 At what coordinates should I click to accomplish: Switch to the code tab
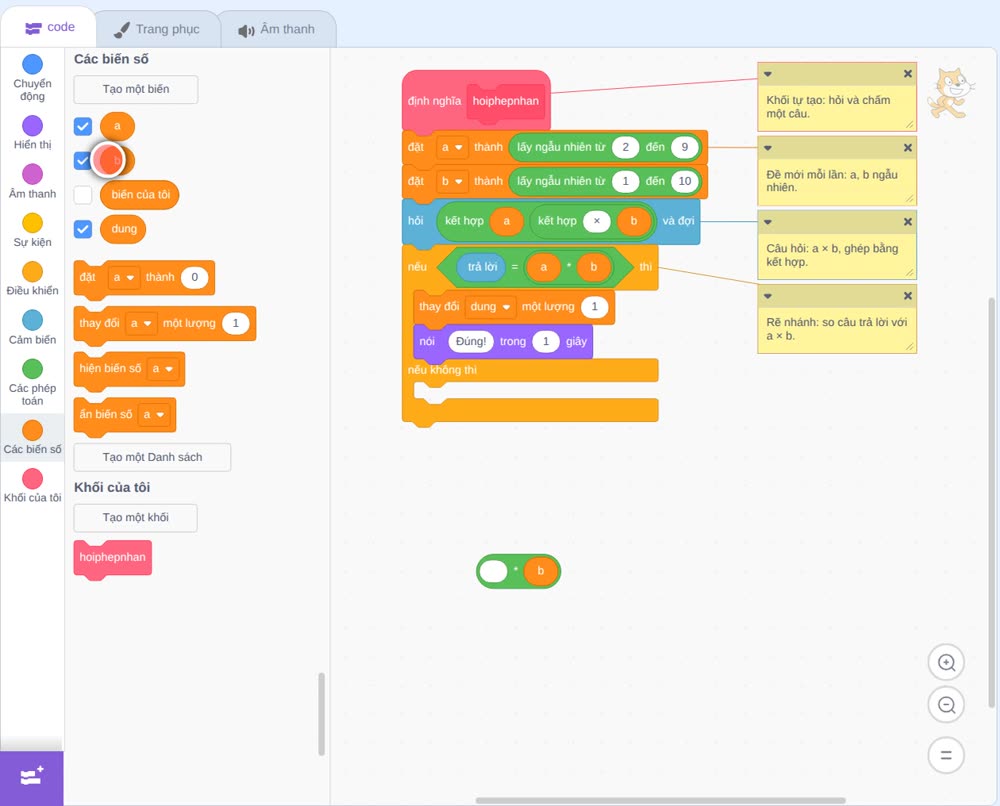point(49,27)
